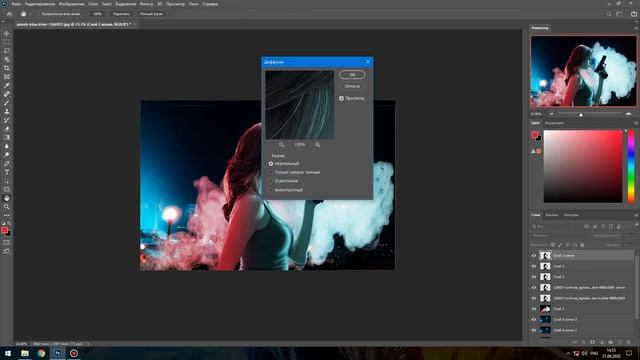Zoom in the Diffuse dialog preview

tap(317, 144)
